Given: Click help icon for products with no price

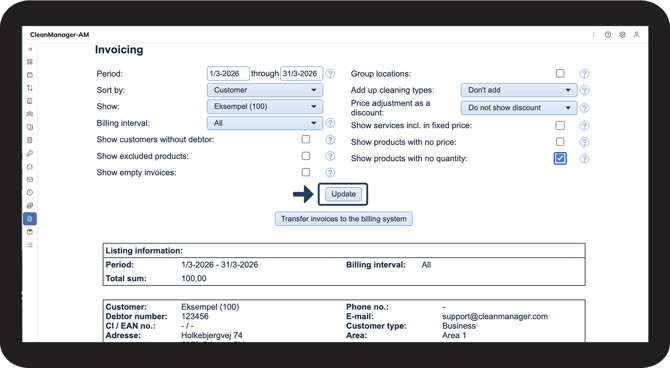Looking at the screenshot, I should tap(584, 142).
